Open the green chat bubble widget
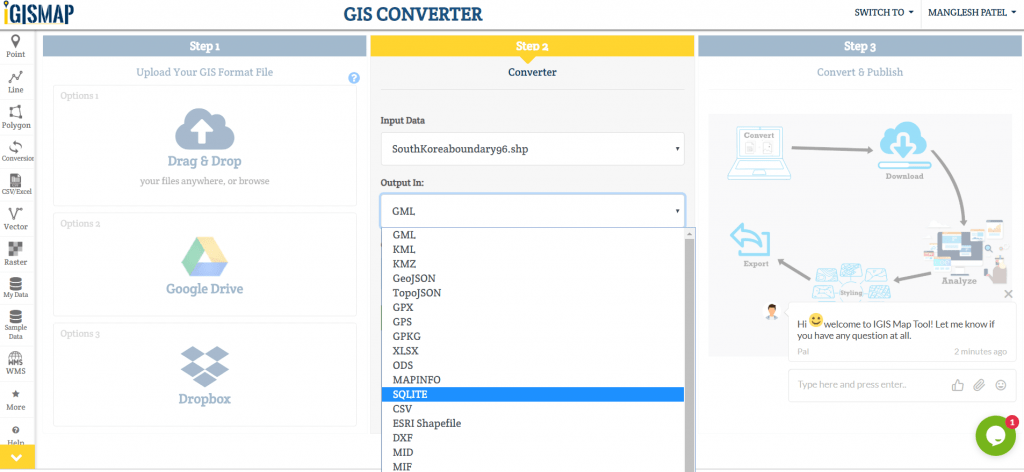 995,436
